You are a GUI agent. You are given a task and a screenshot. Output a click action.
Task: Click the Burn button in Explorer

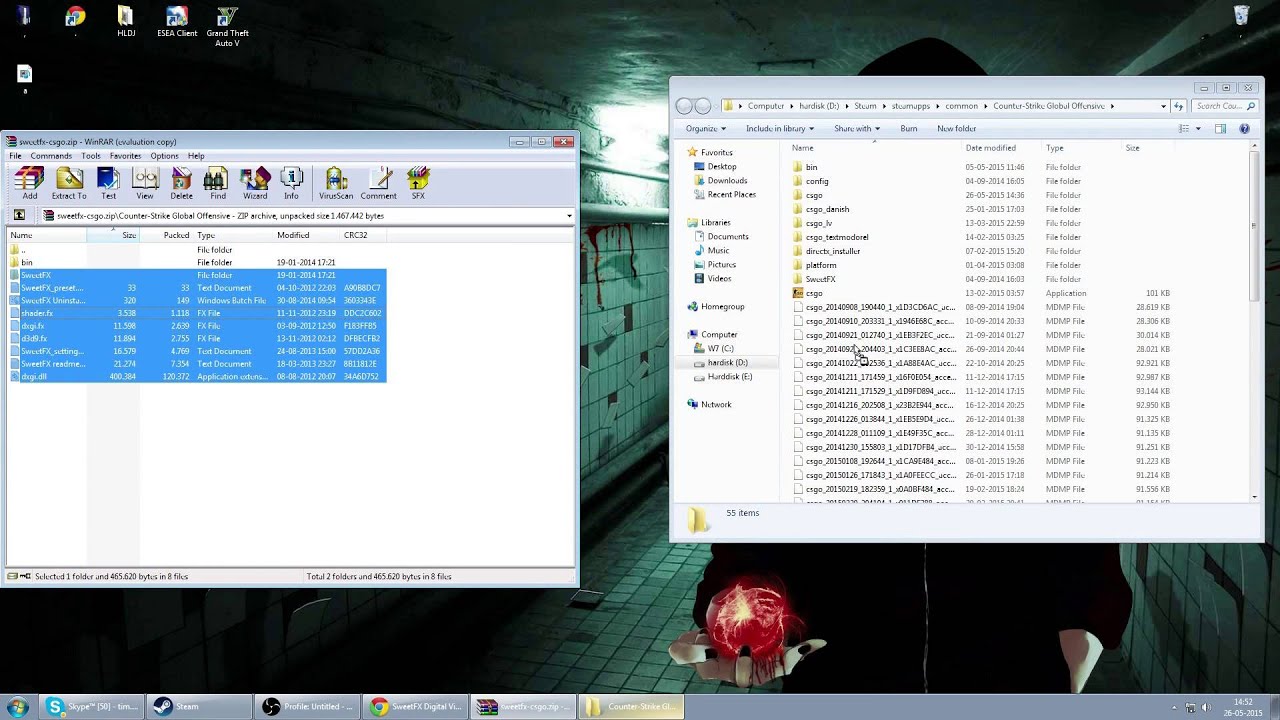(x=908, y=128)
